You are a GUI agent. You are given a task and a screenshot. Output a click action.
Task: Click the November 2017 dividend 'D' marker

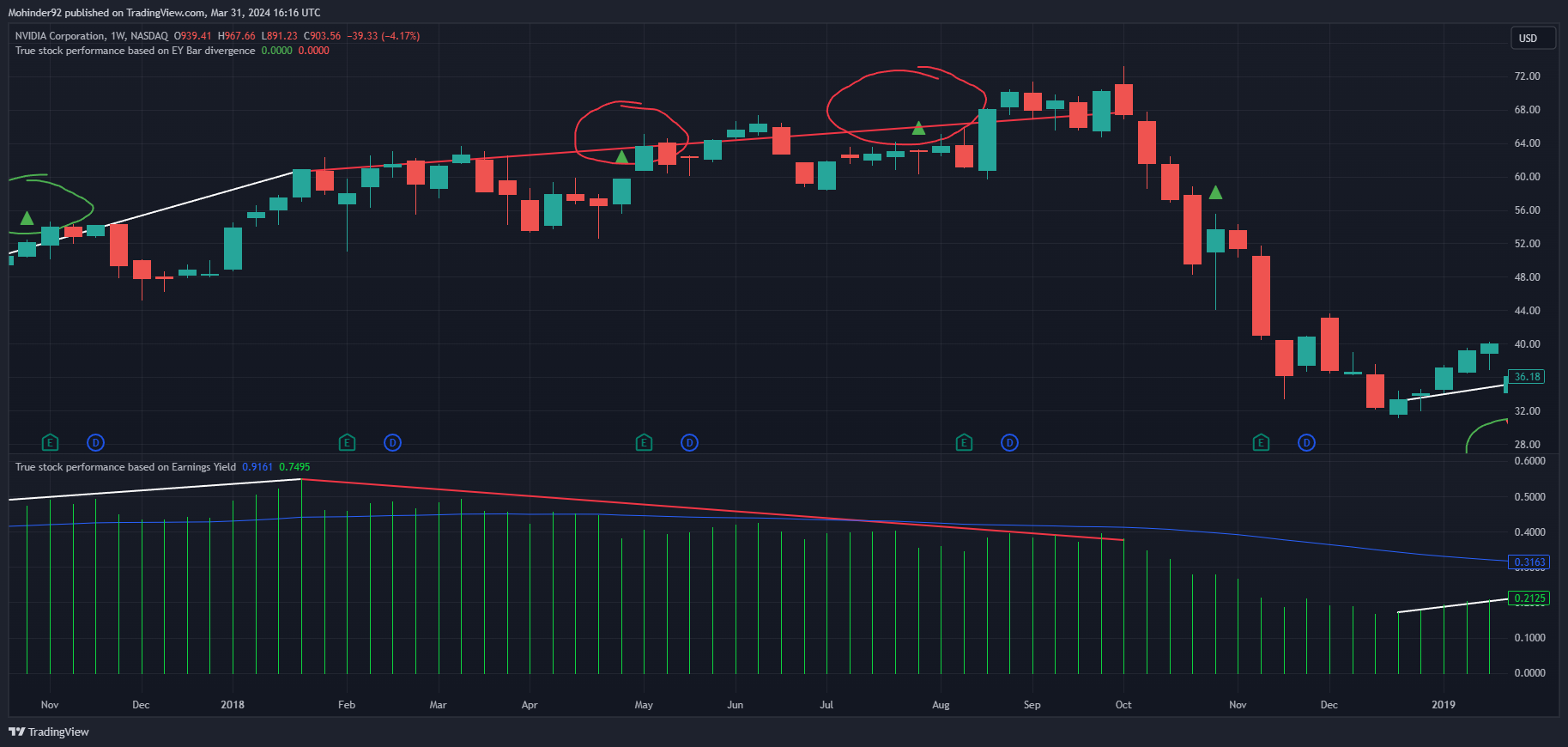[95, 443]
